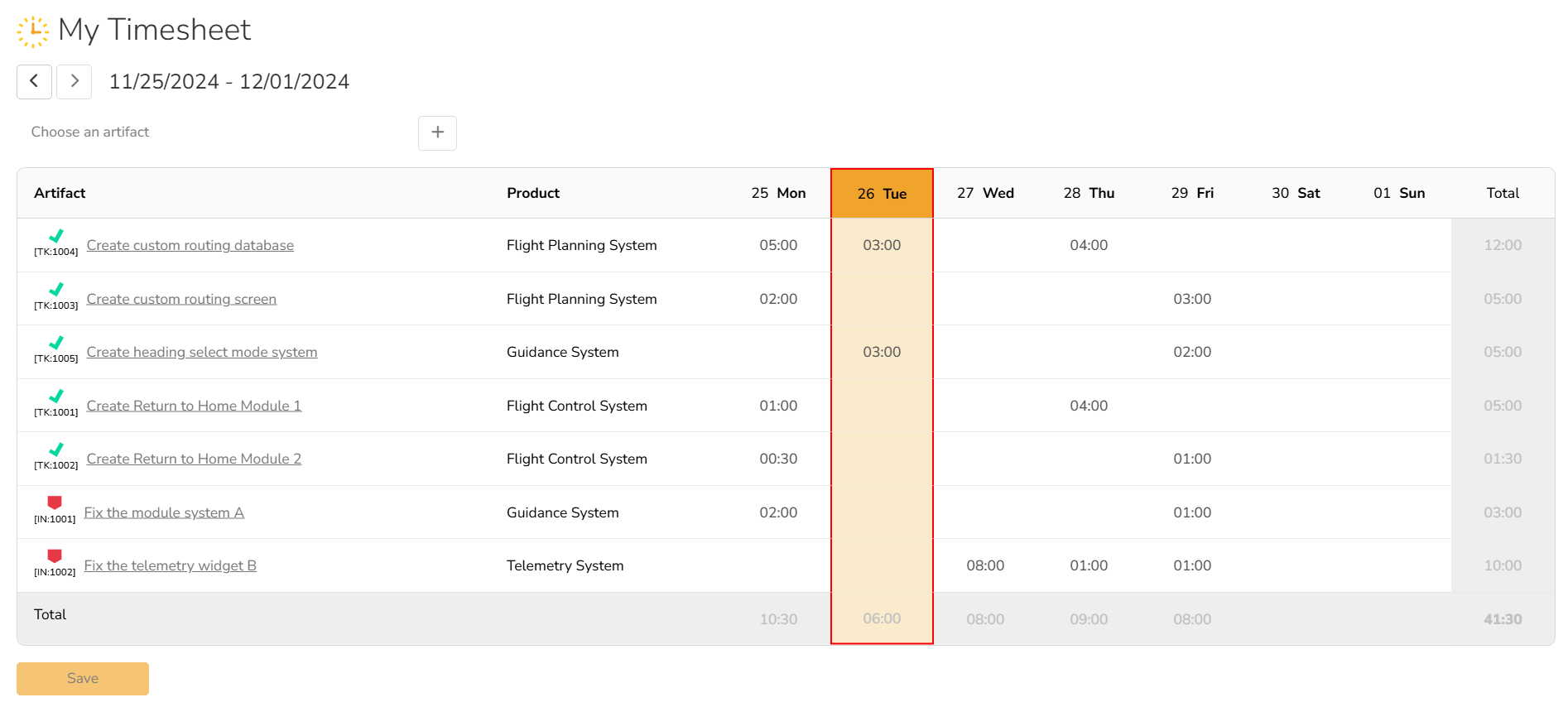Edit Wednesday 08:00 entry for telemetry widget

pos(985,565)
